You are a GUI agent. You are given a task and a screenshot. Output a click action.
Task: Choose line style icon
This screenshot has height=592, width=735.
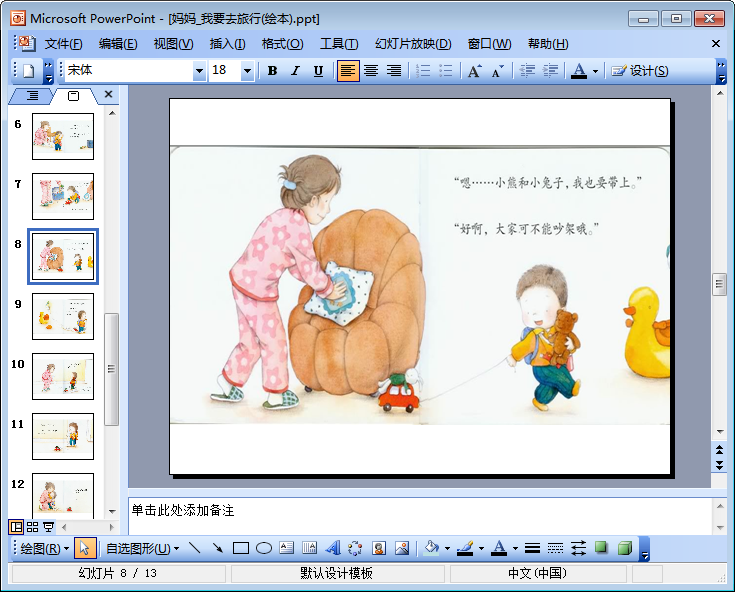532,548
